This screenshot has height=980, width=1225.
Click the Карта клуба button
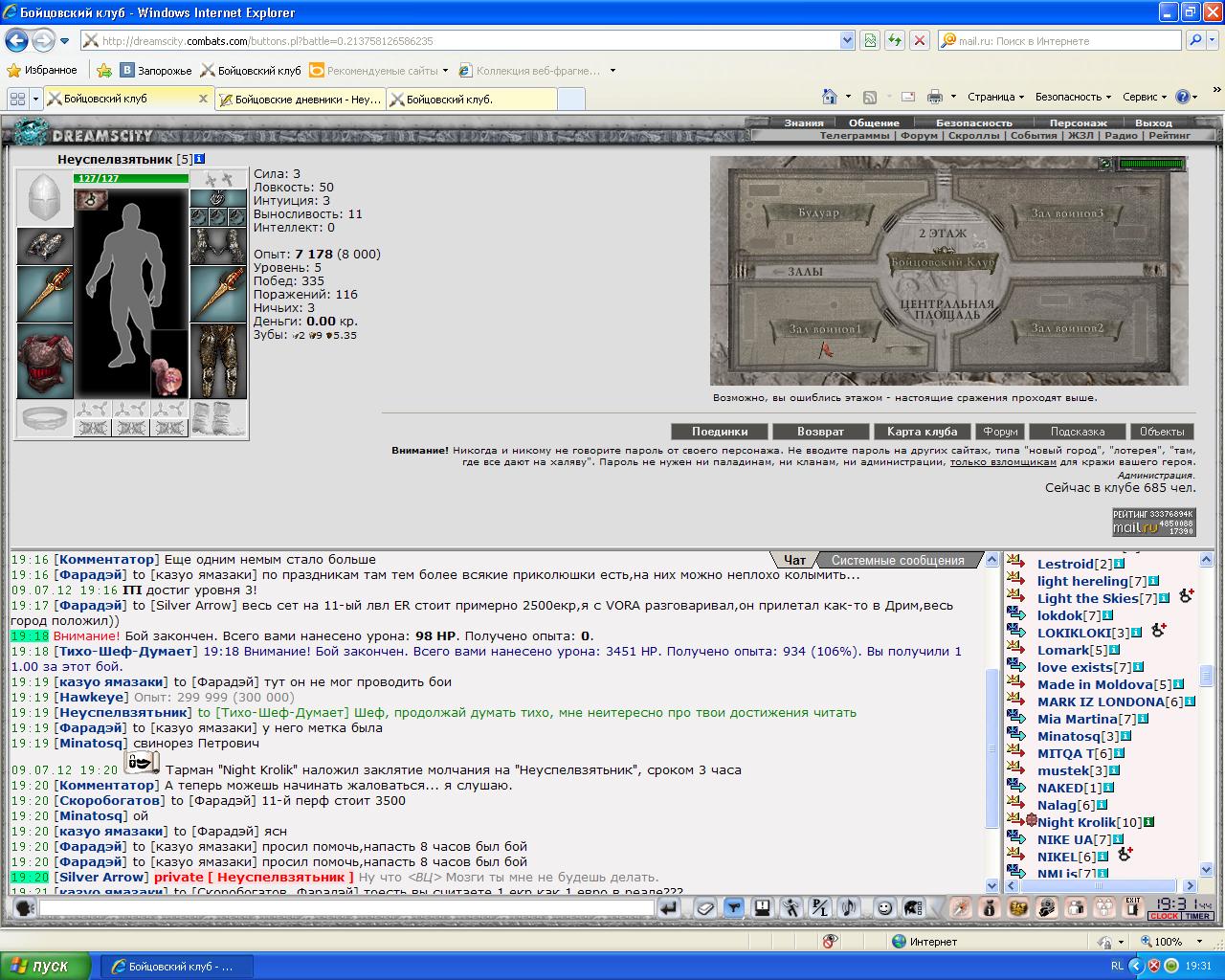[922, 432]
